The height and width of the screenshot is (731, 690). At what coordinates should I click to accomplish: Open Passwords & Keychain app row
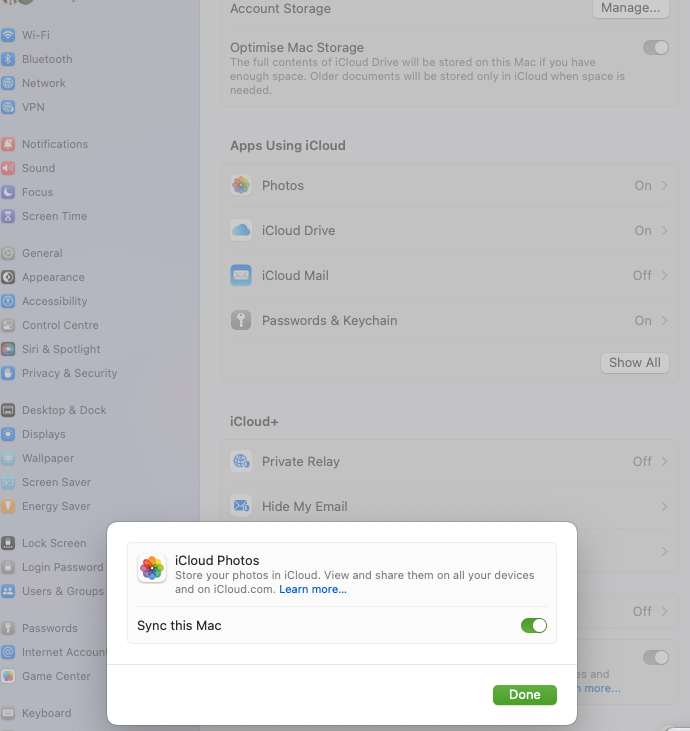[449, 321]
